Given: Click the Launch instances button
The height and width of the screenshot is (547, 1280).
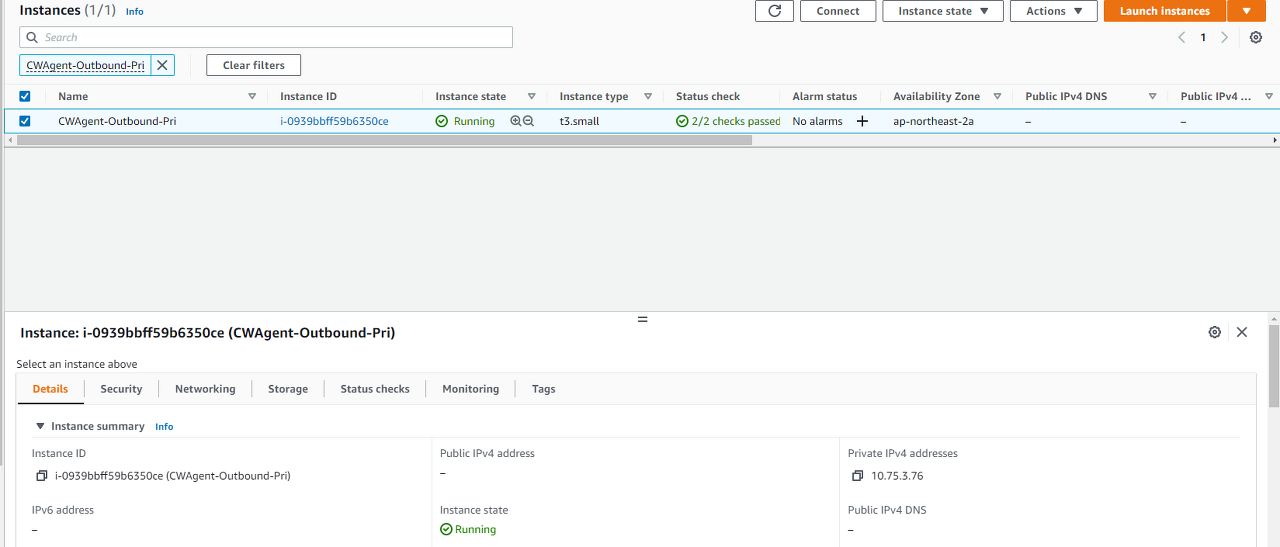Looking at the screenshot, I should pos(1165,11).
